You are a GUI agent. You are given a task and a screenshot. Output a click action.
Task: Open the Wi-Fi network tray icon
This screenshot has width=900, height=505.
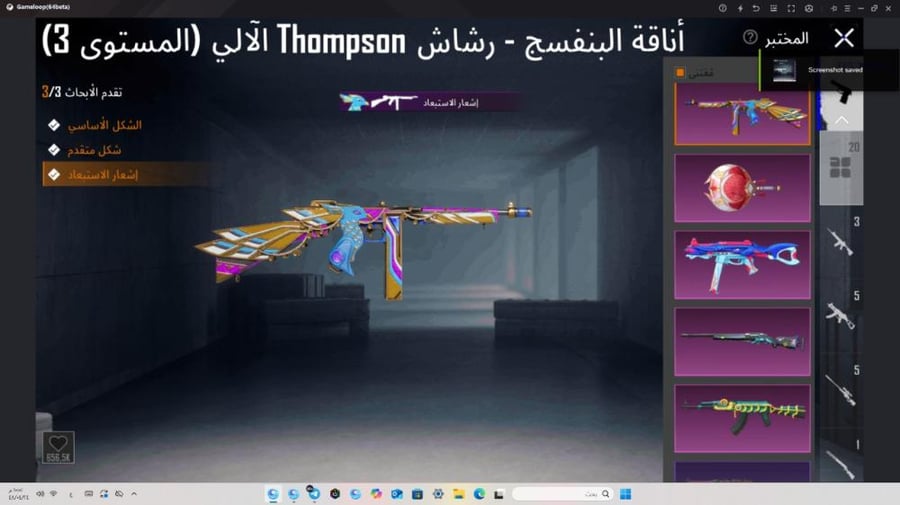[53, 494]
